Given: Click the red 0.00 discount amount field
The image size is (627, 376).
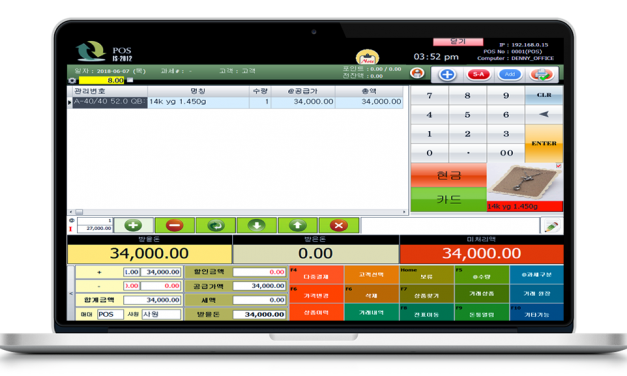Looking at the screenshot, I should point(260,272).
